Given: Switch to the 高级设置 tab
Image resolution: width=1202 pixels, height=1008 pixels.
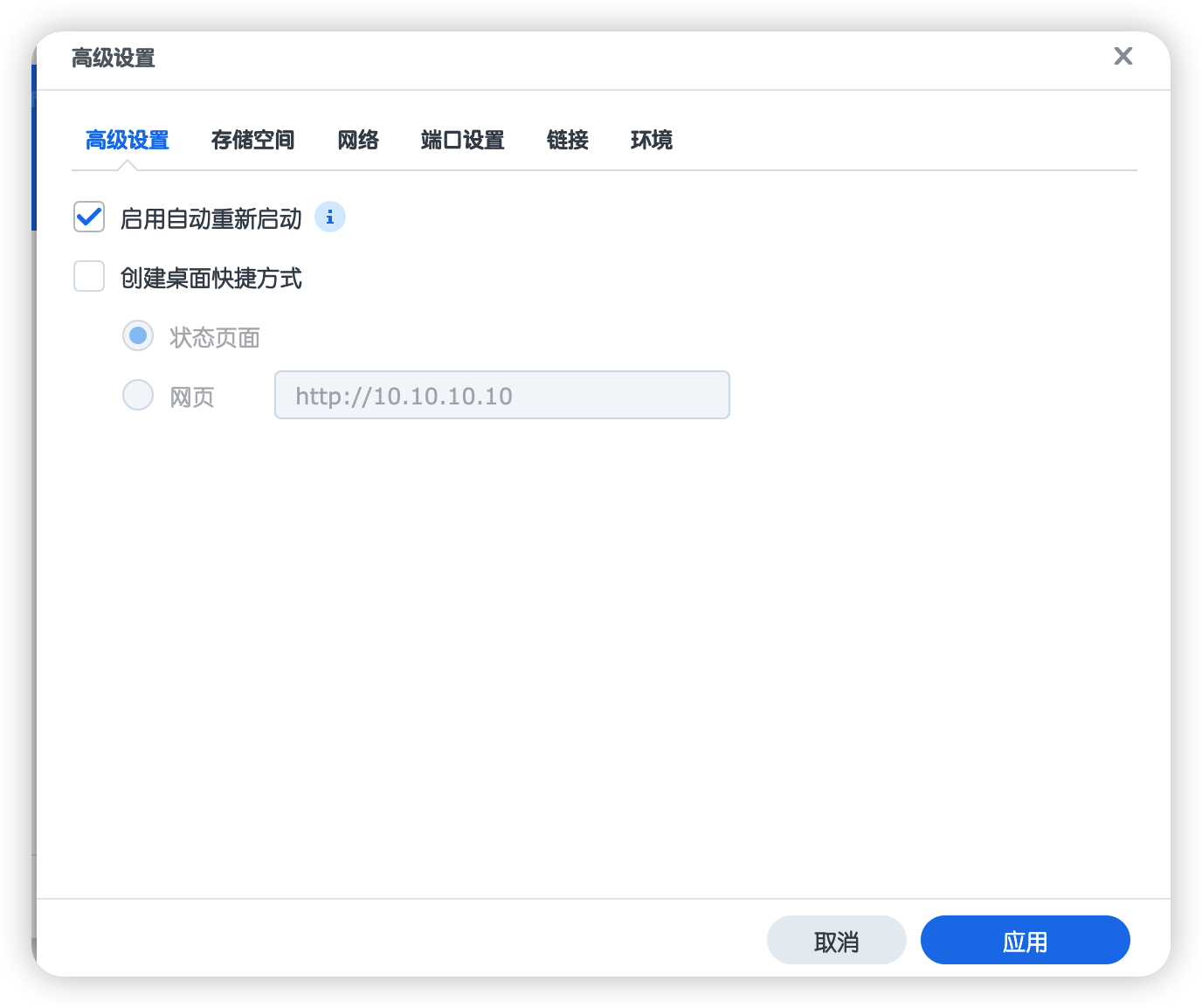Looking at the screenshot, I should (x=128, y=140).
